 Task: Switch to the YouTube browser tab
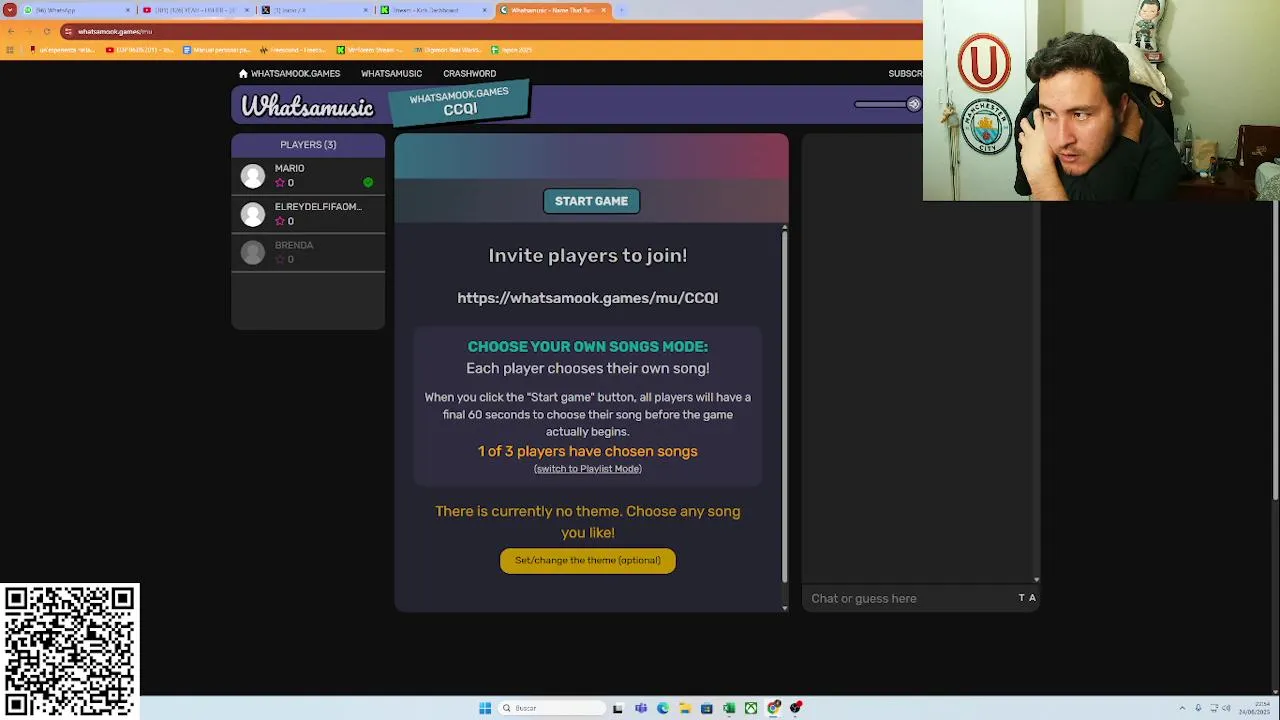196,10
